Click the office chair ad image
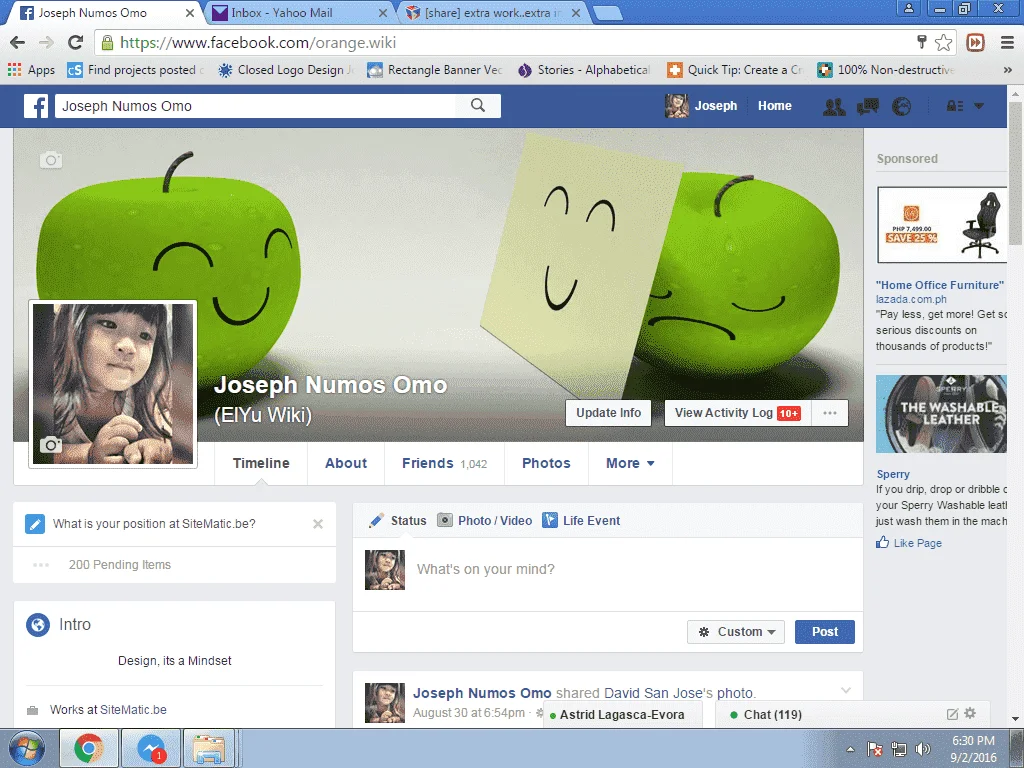 [942, 225]
